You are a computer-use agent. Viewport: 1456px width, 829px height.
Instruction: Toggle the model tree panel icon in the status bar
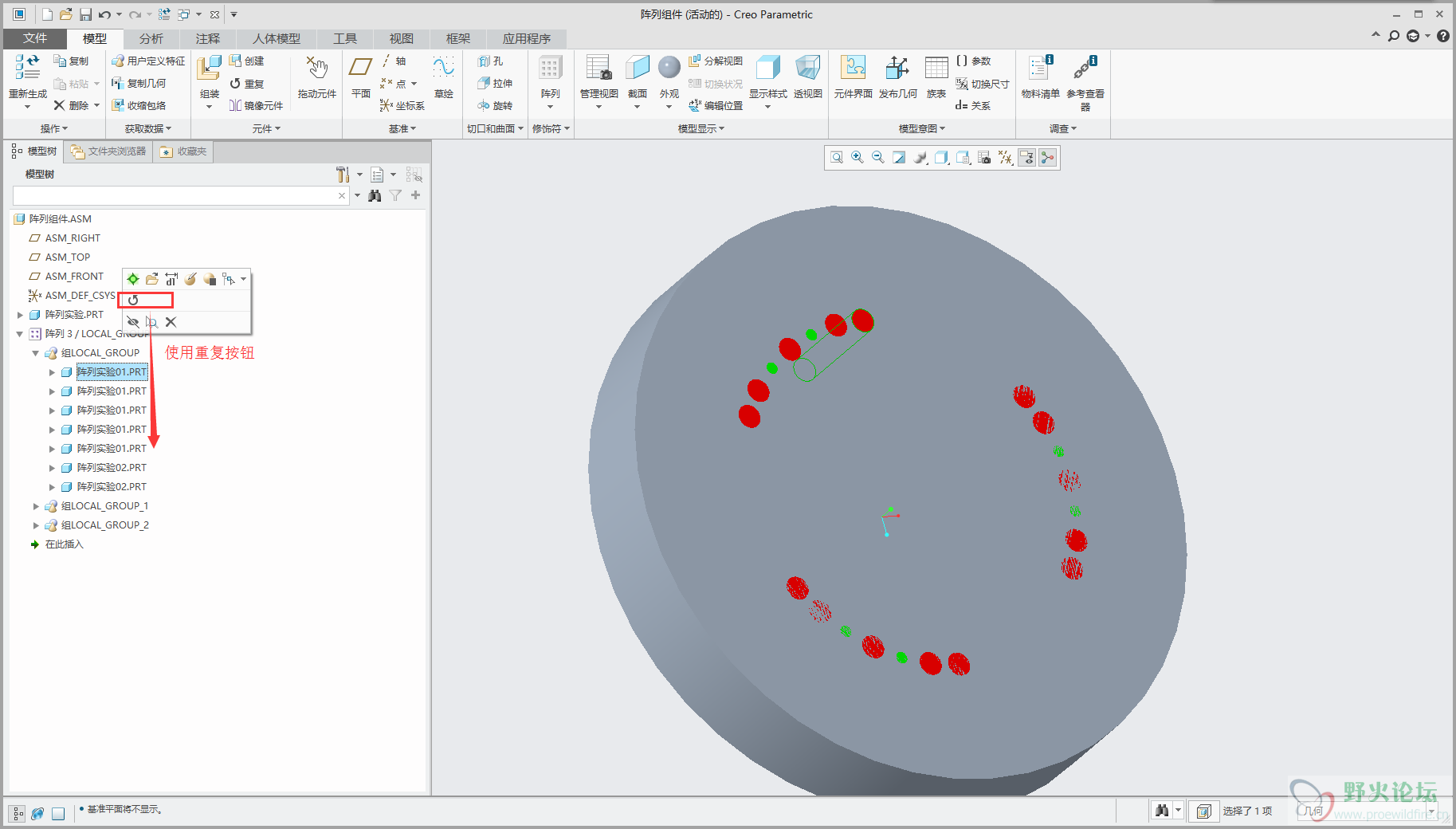(x=18, y=813)
